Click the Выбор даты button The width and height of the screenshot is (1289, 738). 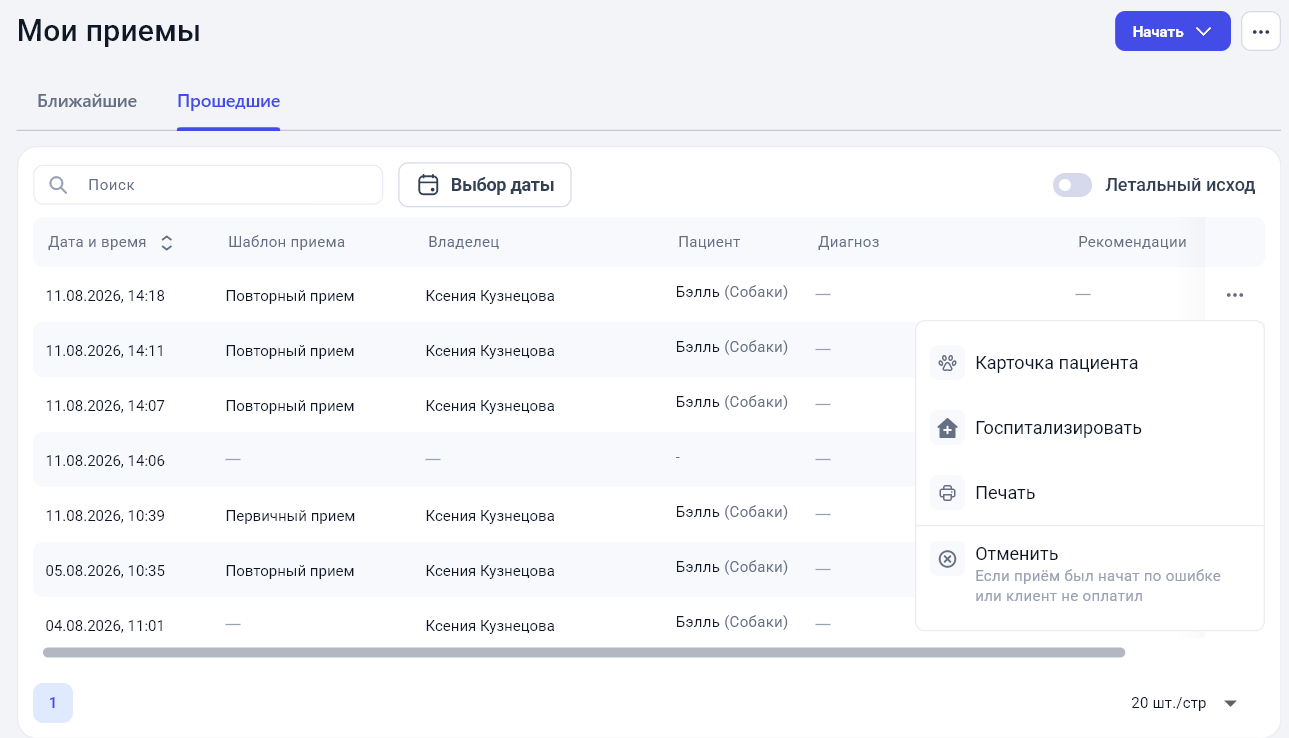pyautogui.click(x=485, y=185)
